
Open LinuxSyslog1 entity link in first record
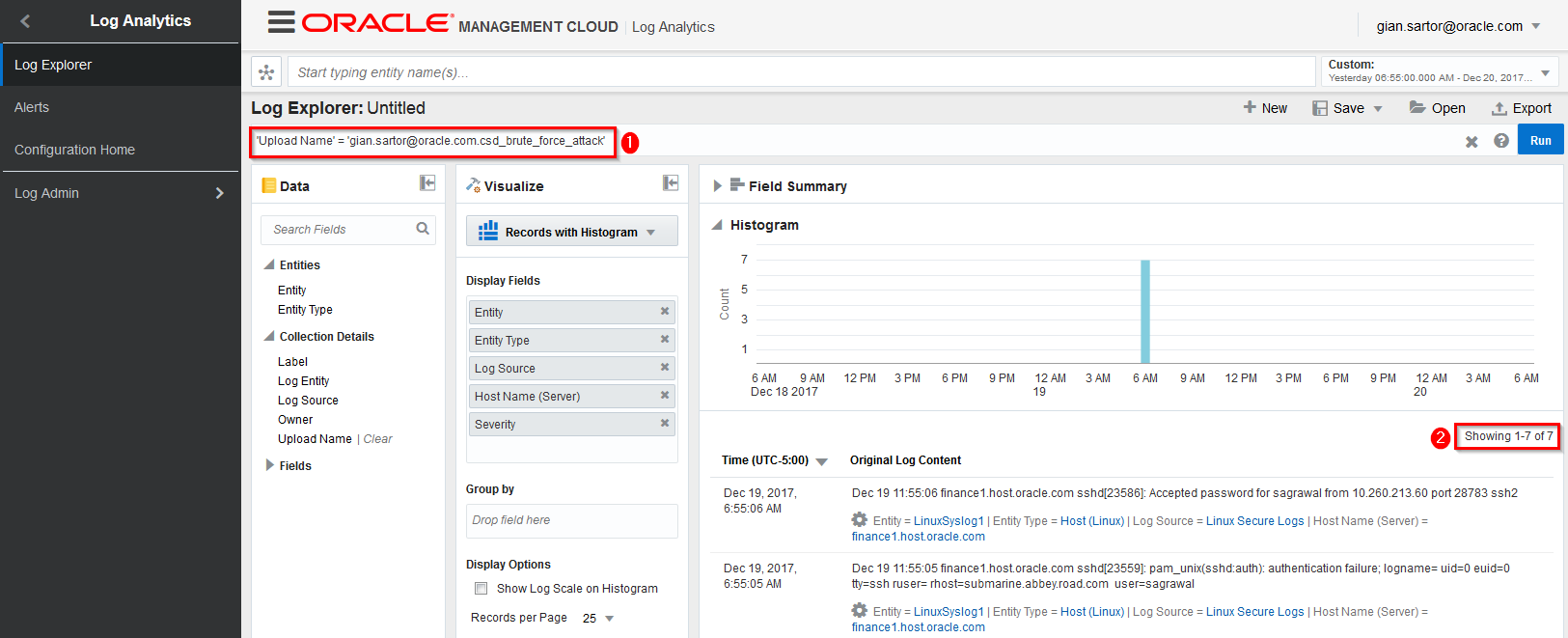click(x=949, y=520)
